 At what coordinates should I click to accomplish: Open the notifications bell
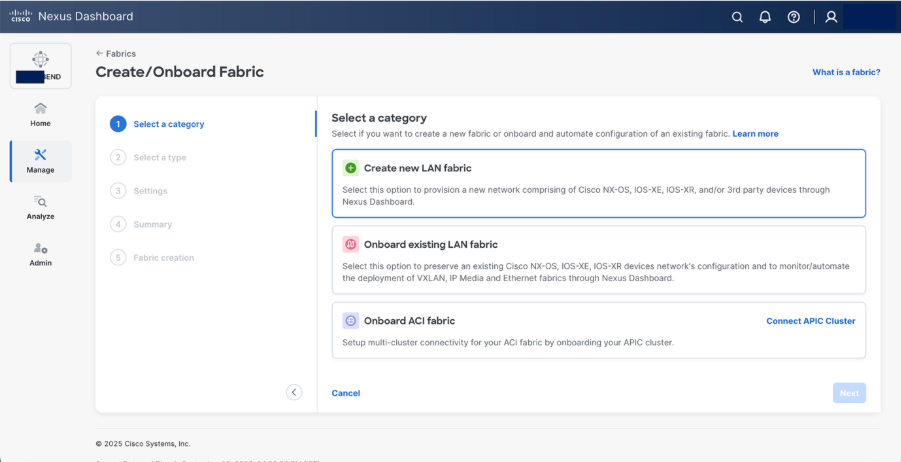(x=766, y=17)
